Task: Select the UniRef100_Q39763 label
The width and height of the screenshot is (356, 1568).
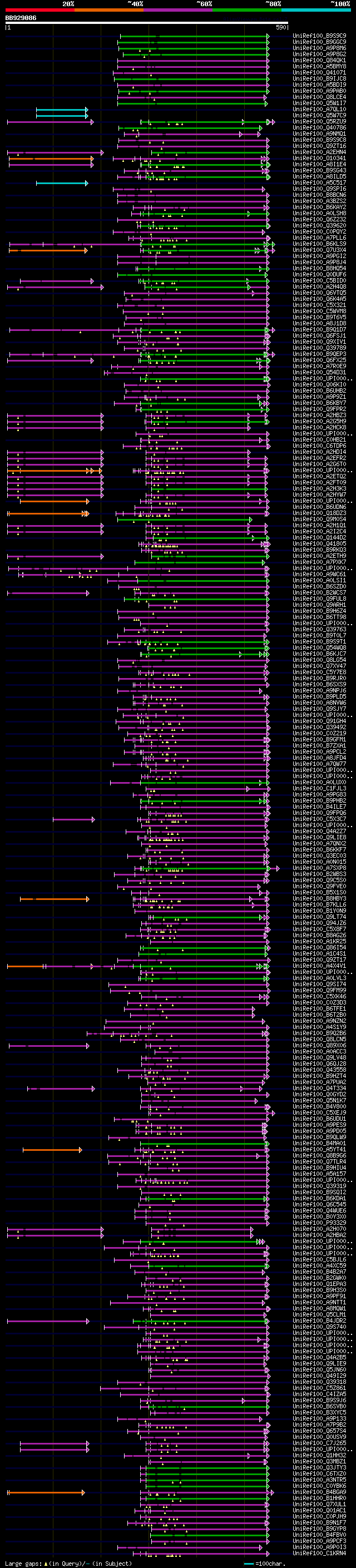Action: pos(319,630)
